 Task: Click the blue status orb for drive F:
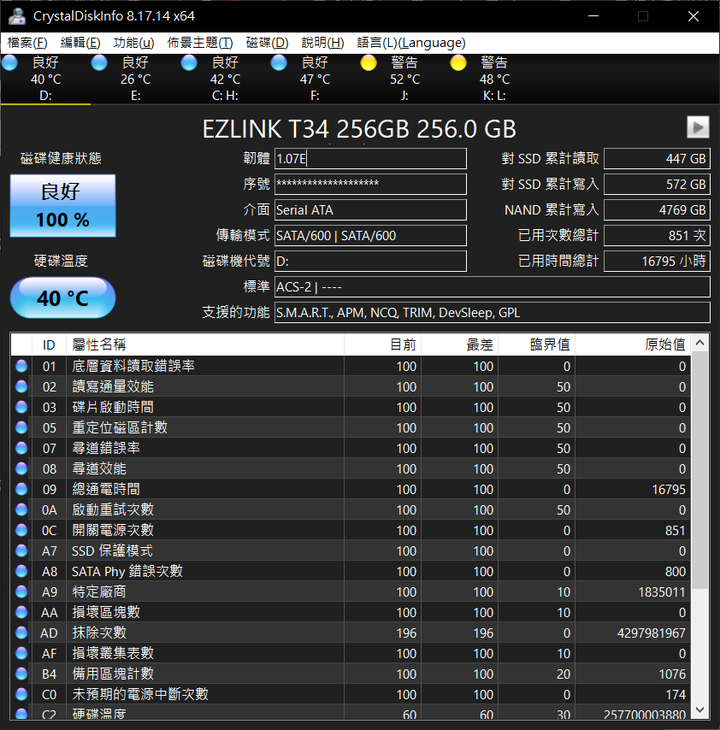click(279, 62)
